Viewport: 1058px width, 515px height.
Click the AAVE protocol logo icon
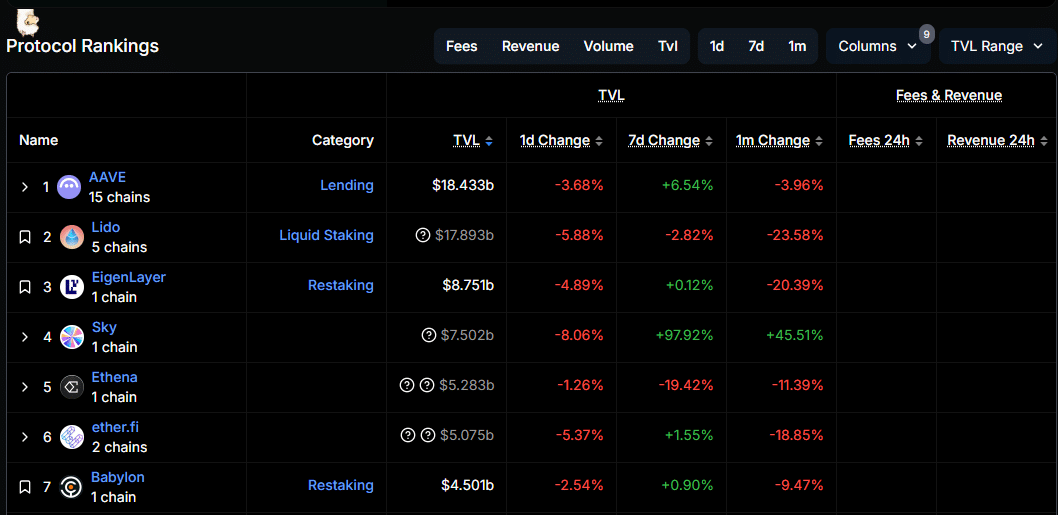69,187
